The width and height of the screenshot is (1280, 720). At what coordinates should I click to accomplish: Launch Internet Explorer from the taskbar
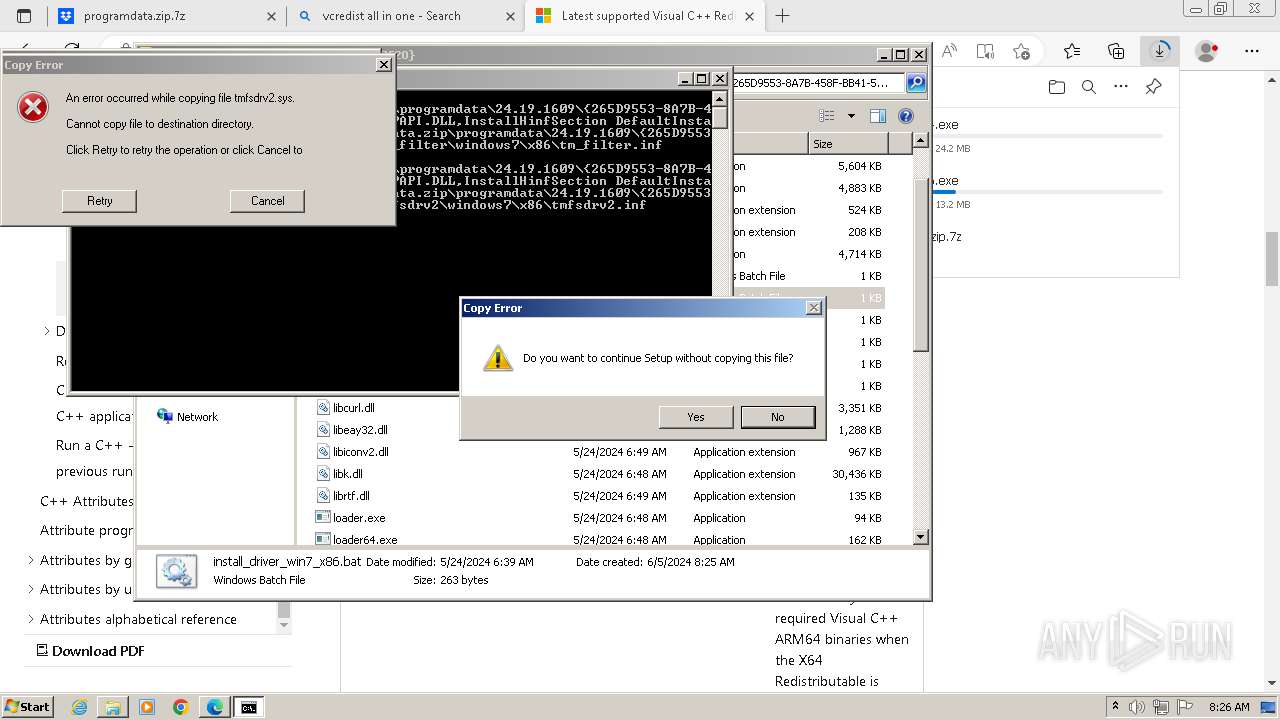[80, 707]
